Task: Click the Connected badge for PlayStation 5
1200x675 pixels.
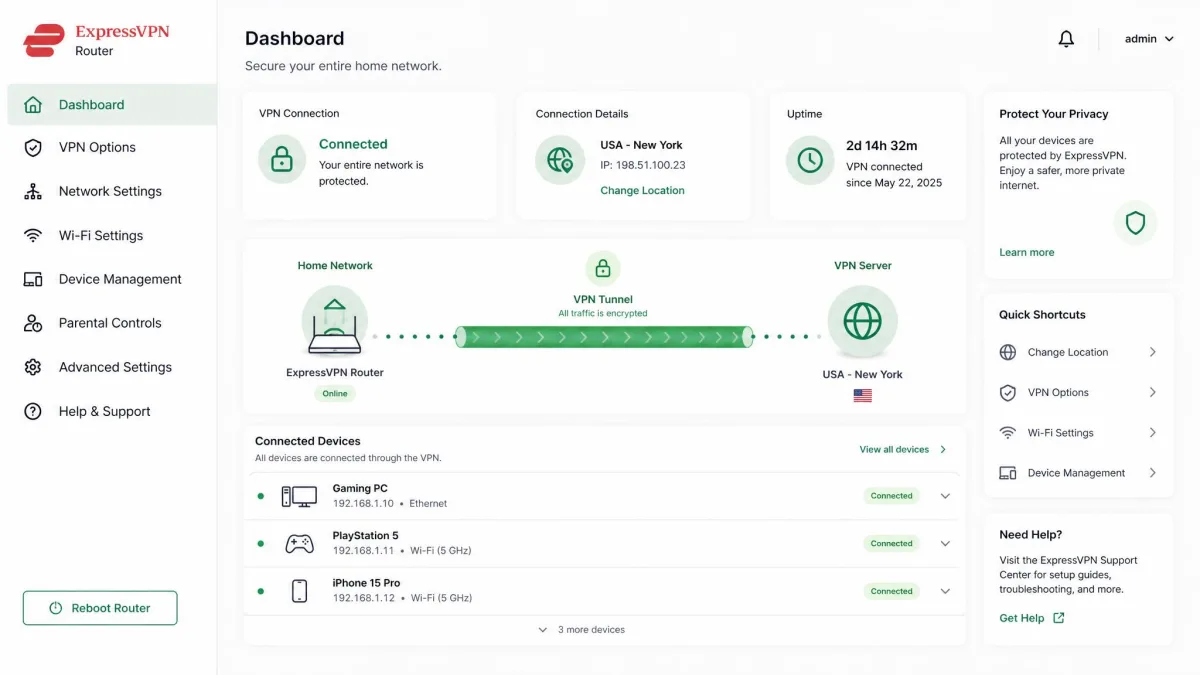Action: [x=891, y=544]
